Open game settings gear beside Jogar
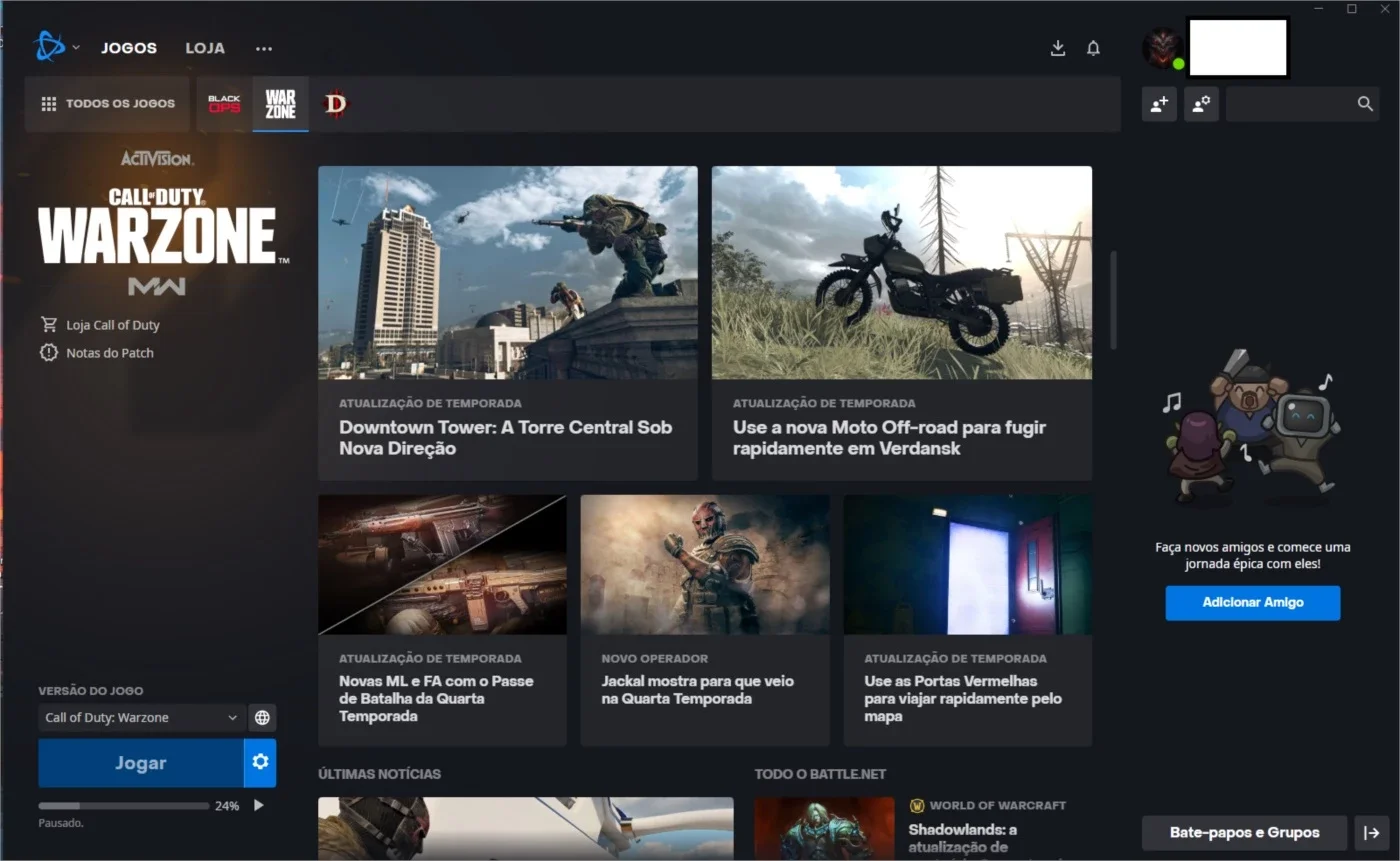This screenshot has width=1400, height=861. pos(260,763)
